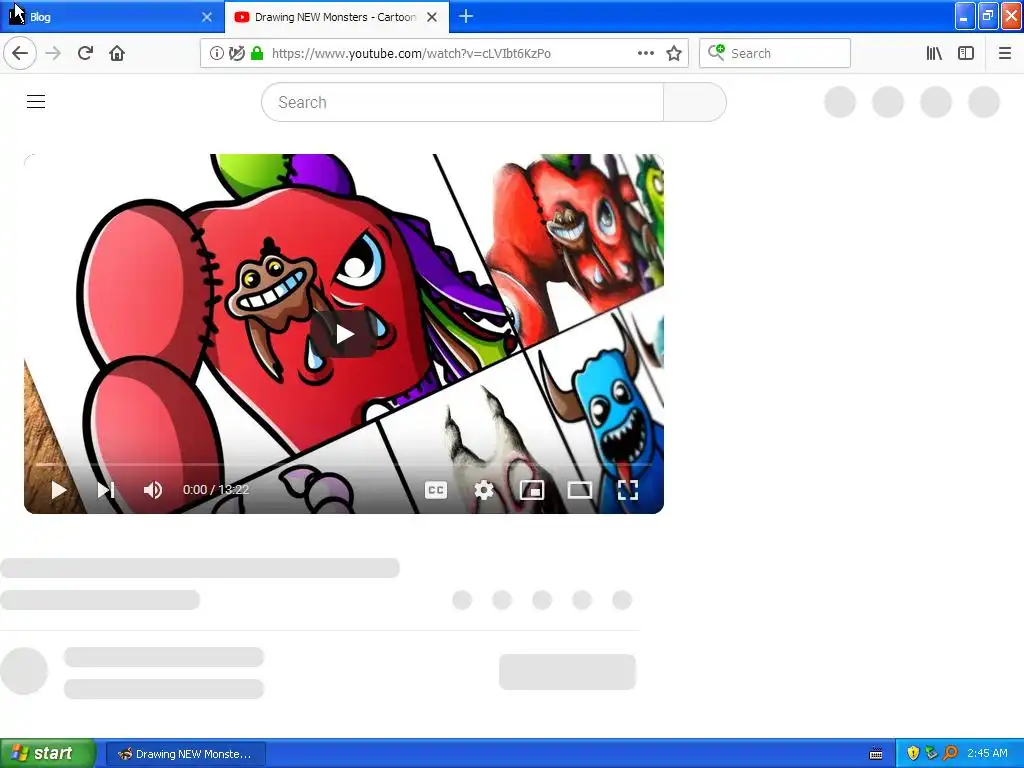This screenshot has height=768, width=1024.
Task: Mute the video volume
Action: pyautogui.click(x=153, y=490)
